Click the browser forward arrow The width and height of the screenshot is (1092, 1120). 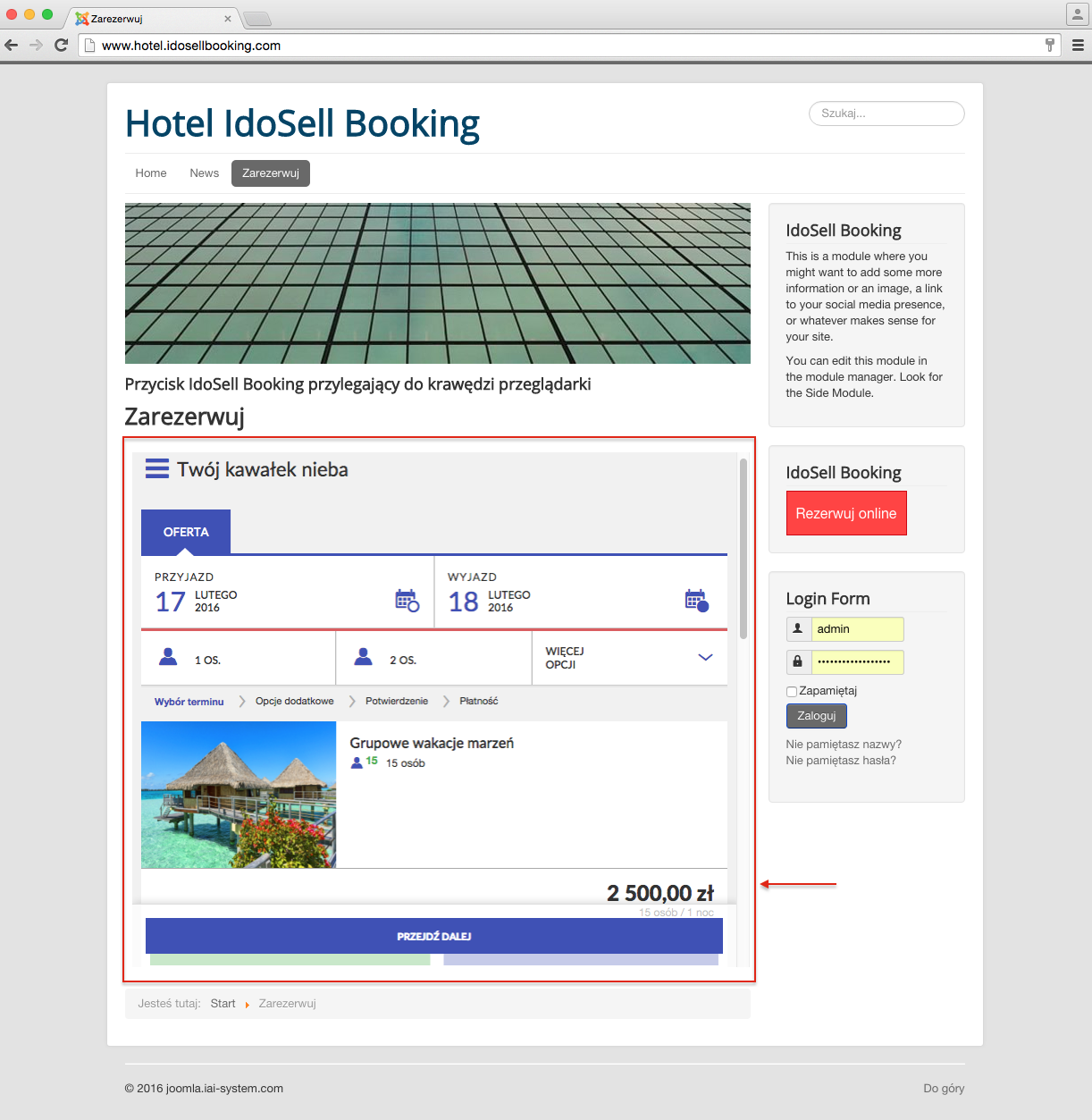(36, 45)
